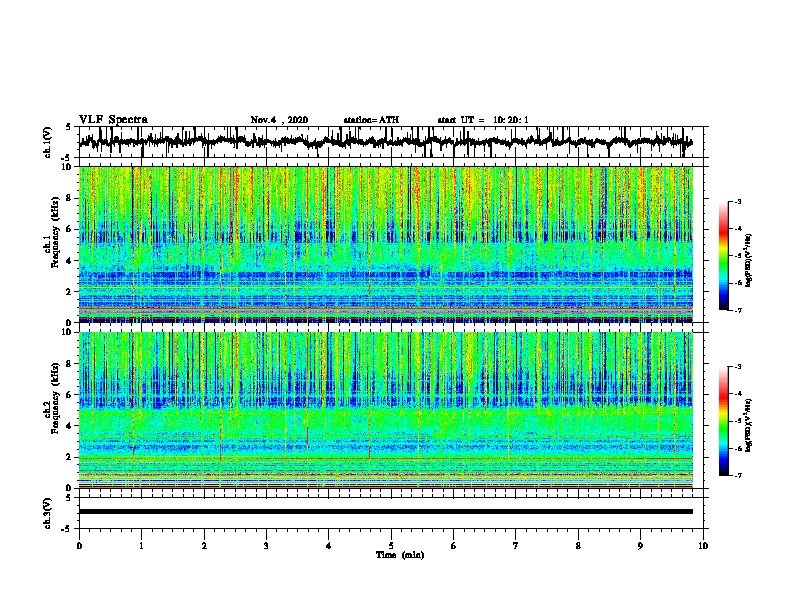
Task: Click time axis tick label "5"
Action: 391,546
